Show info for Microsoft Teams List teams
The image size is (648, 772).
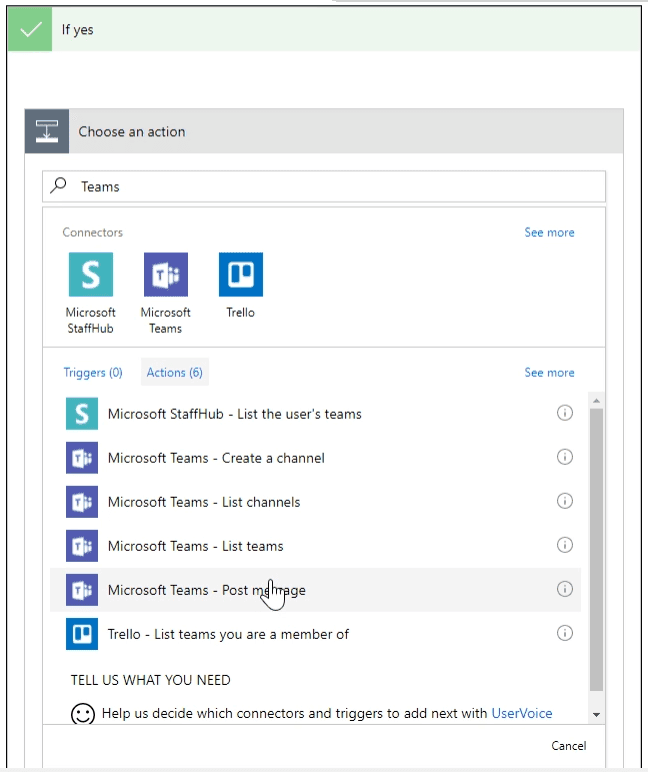[x=564, y=545]
